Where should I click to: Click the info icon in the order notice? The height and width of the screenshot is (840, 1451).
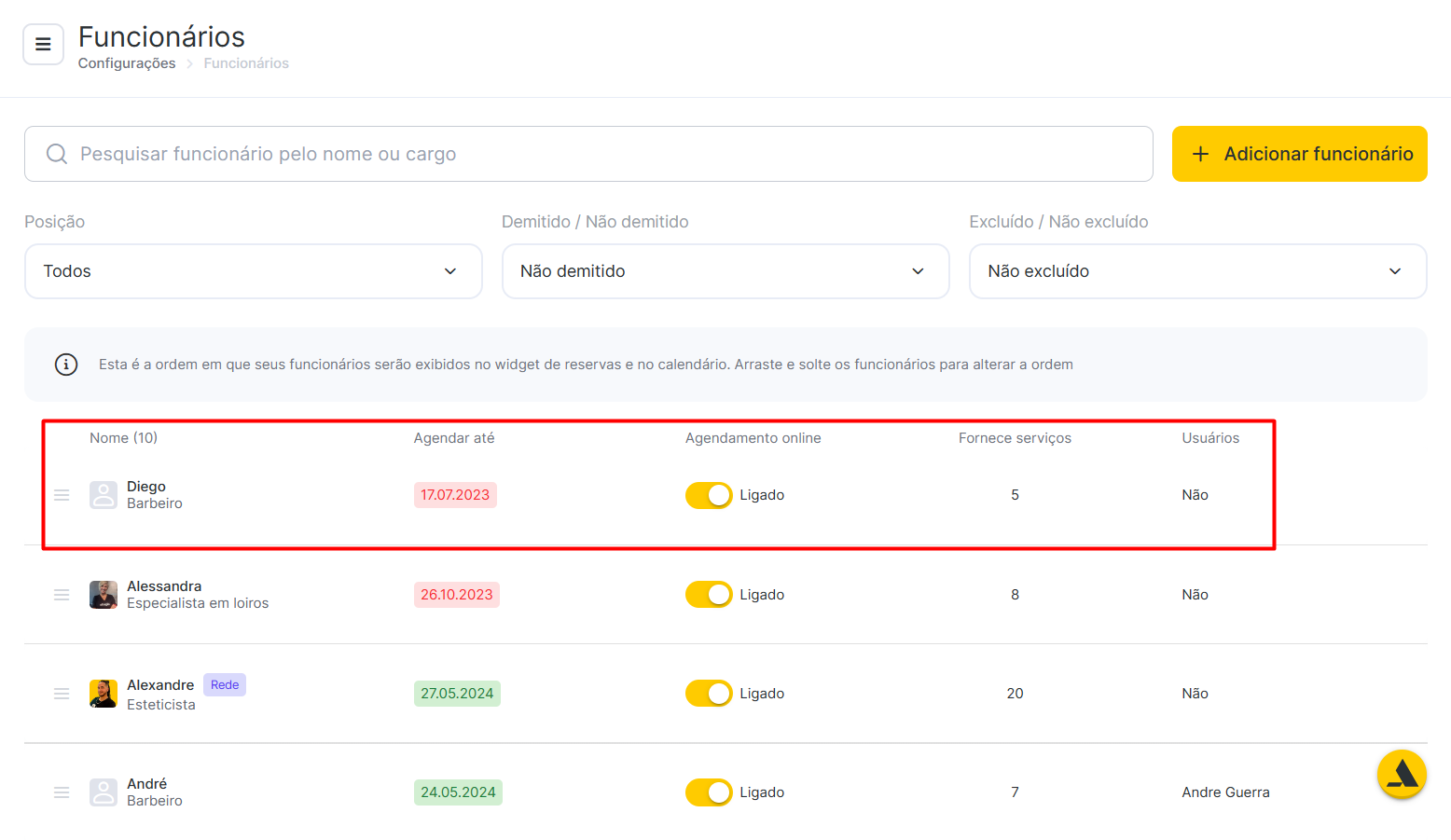[66, 365]
